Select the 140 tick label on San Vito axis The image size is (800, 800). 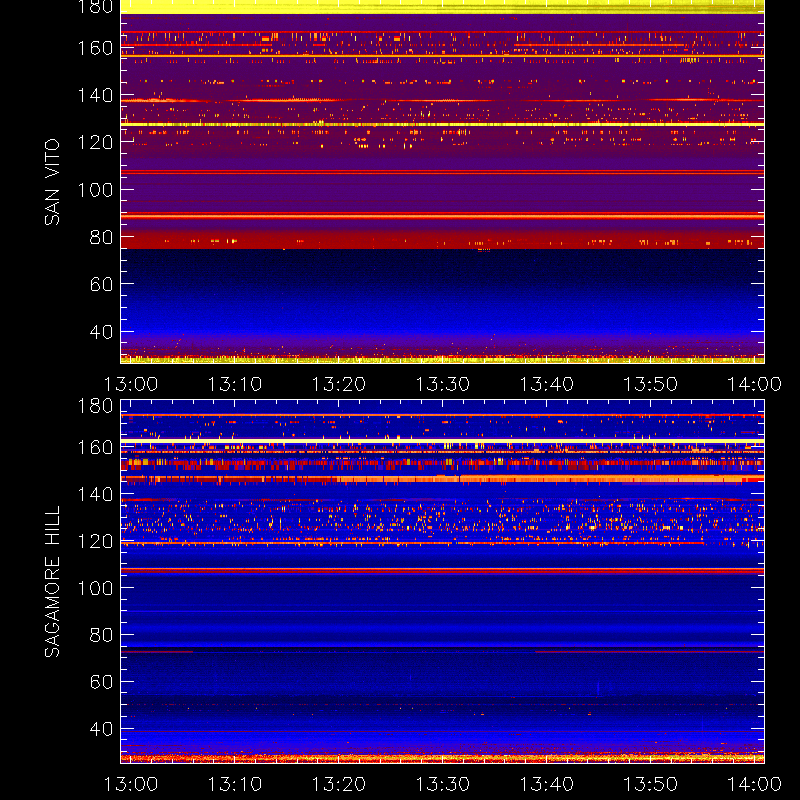(x=95, y=95)
